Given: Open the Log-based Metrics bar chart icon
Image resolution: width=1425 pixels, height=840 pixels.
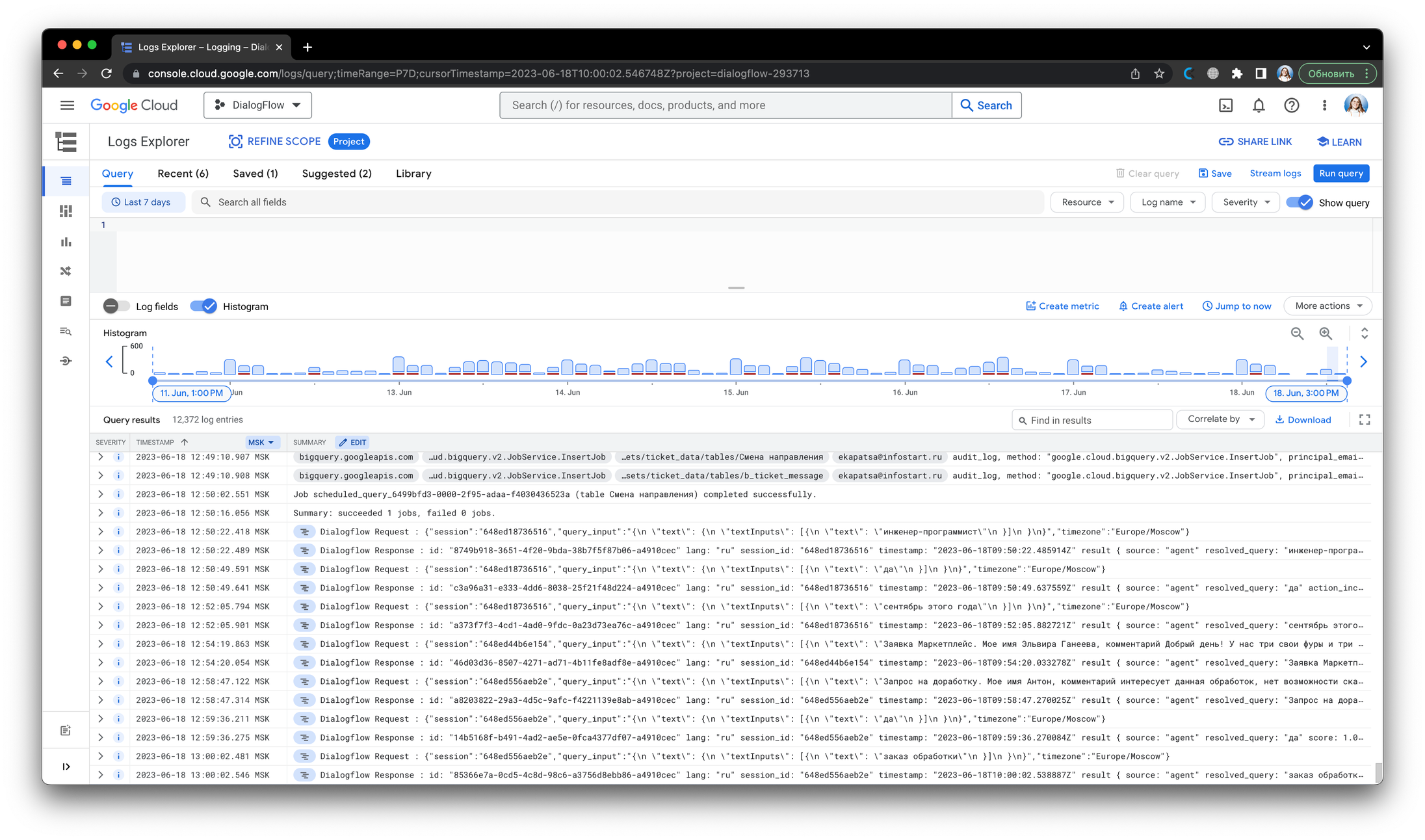Looking at the screenshot, I should 66,242.
